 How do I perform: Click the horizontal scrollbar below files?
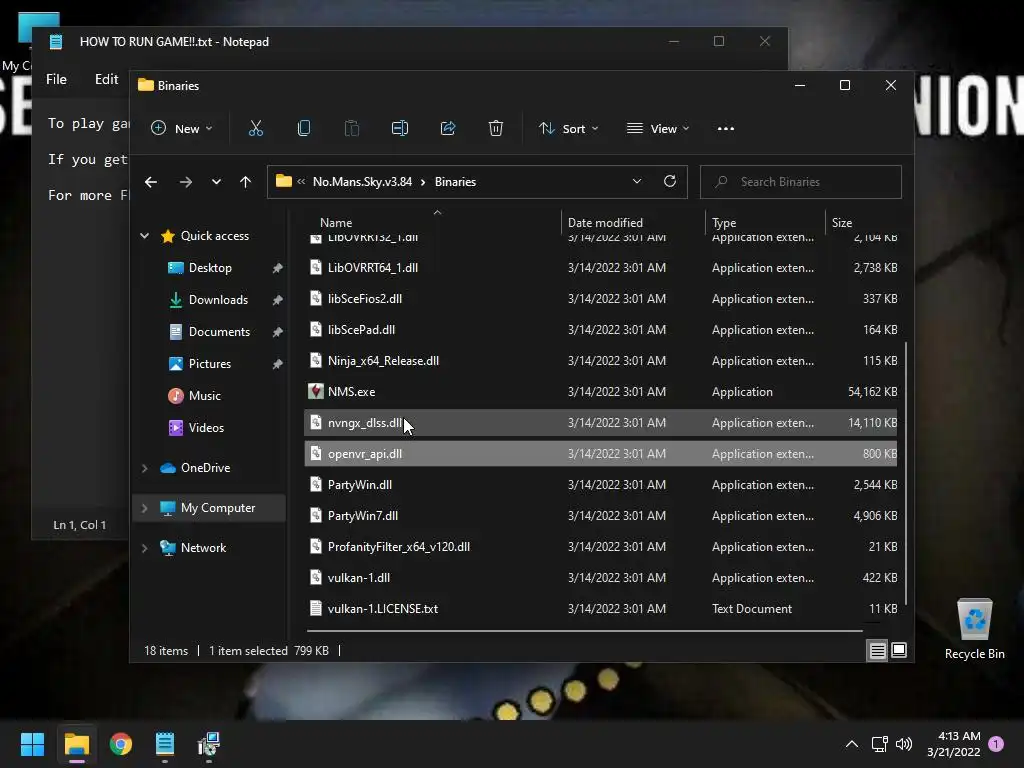pyautogui.click(x=584, y=631)
